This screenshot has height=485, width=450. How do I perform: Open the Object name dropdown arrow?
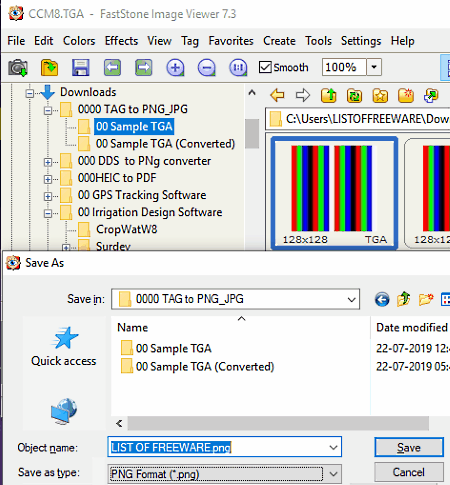point(333,447)
